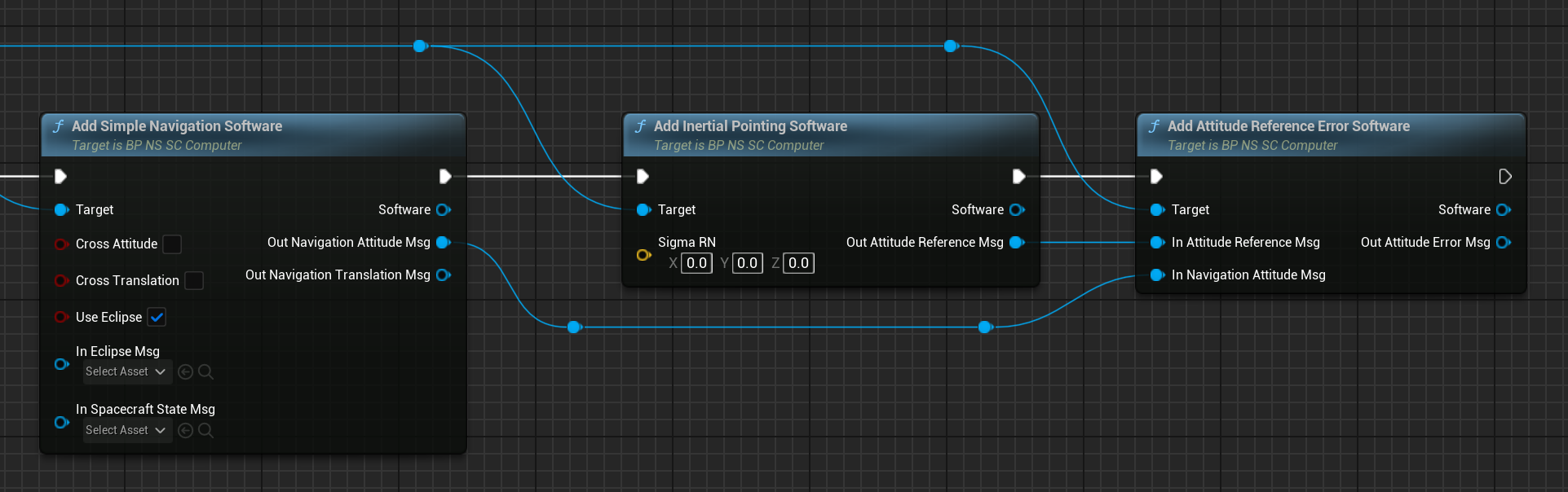Open In Spacecraft State Msg Select Asset dropdown
The height and width of the screenshot is (492, 1568).
point(126,431)
